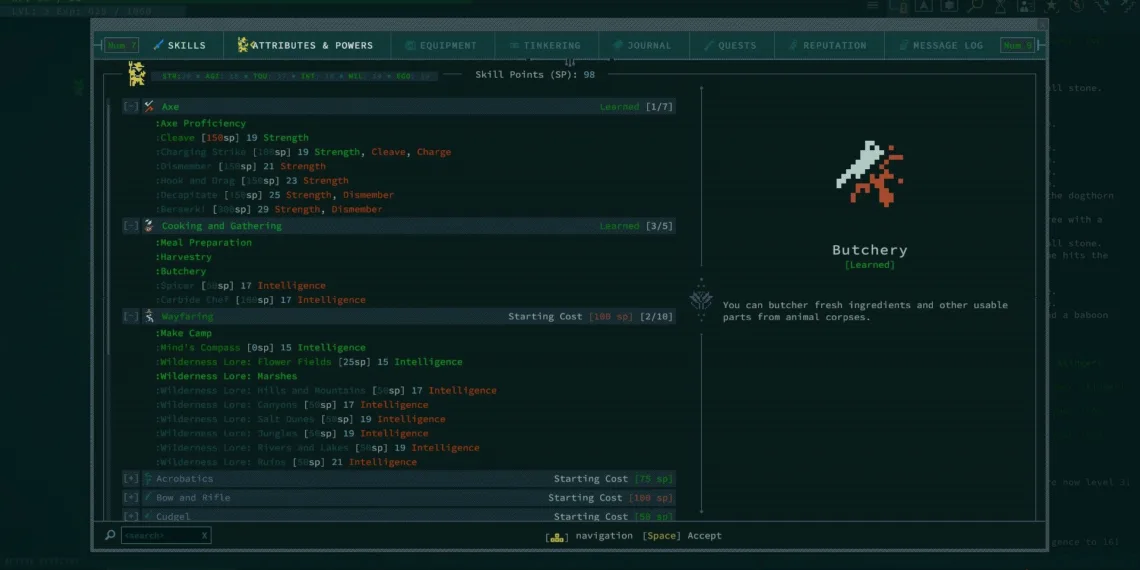This screenshot has height=570, width=1140.
Task: Click the Wayfaring category icon
Action: click(x=149, y=316)
